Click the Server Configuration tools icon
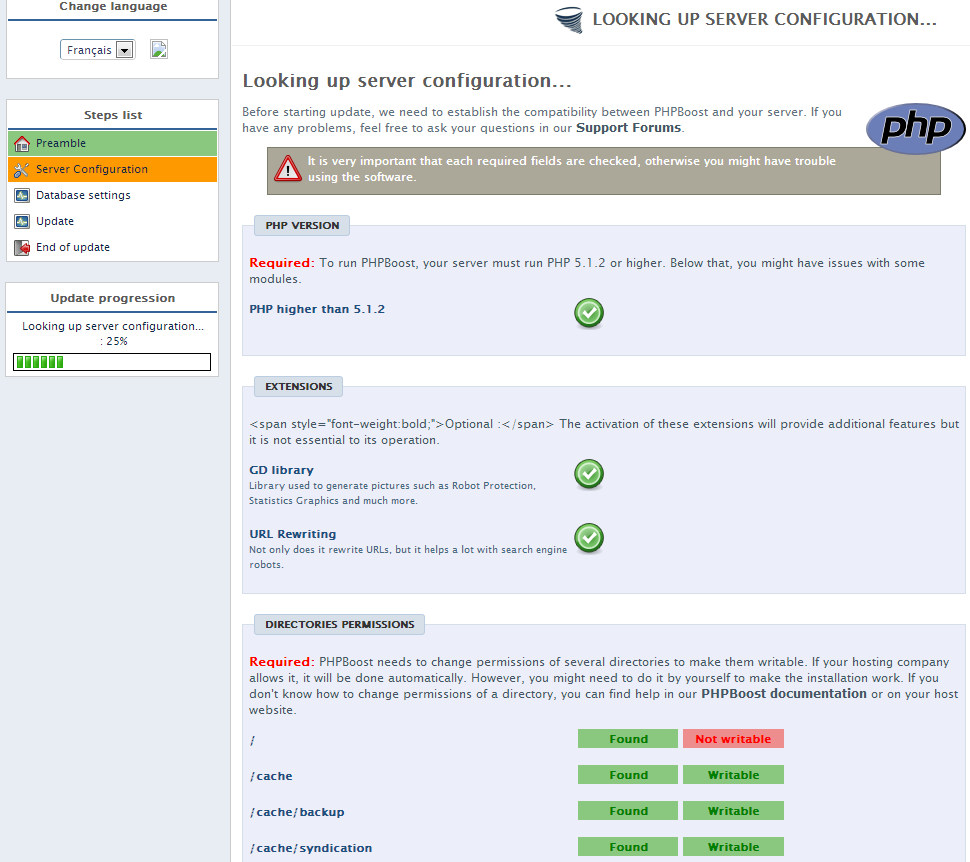This screenshot has height=862, width=970. click(x=22, y=169)
